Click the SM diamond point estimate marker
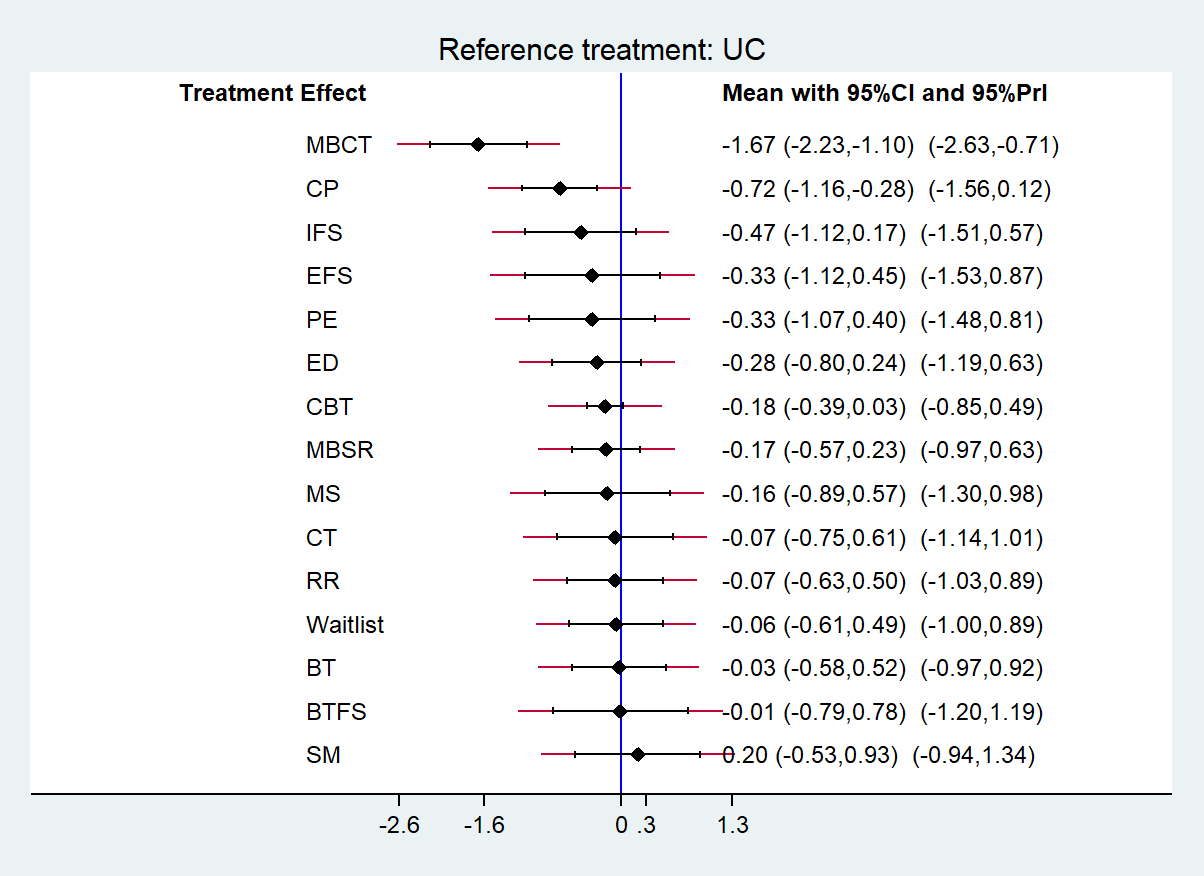 point(638,755)
